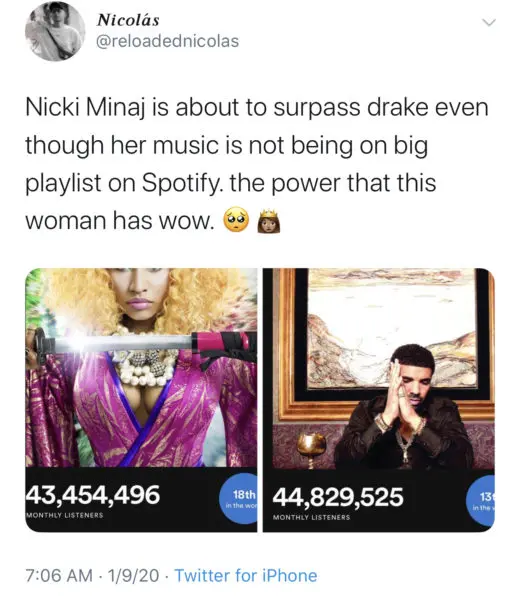Open the Drake image thumbnail
The image size is (520, 600).
point(379,400)
